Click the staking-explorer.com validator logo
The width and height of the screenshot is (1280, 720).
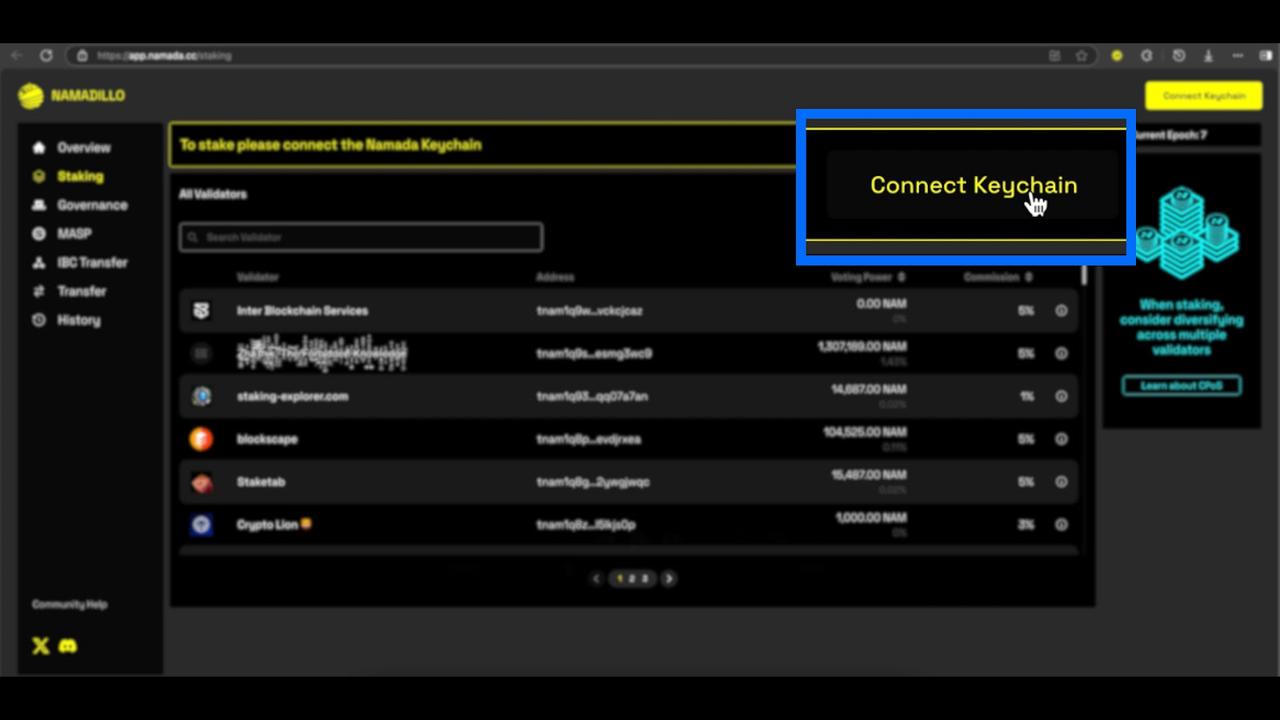[201, 396]
